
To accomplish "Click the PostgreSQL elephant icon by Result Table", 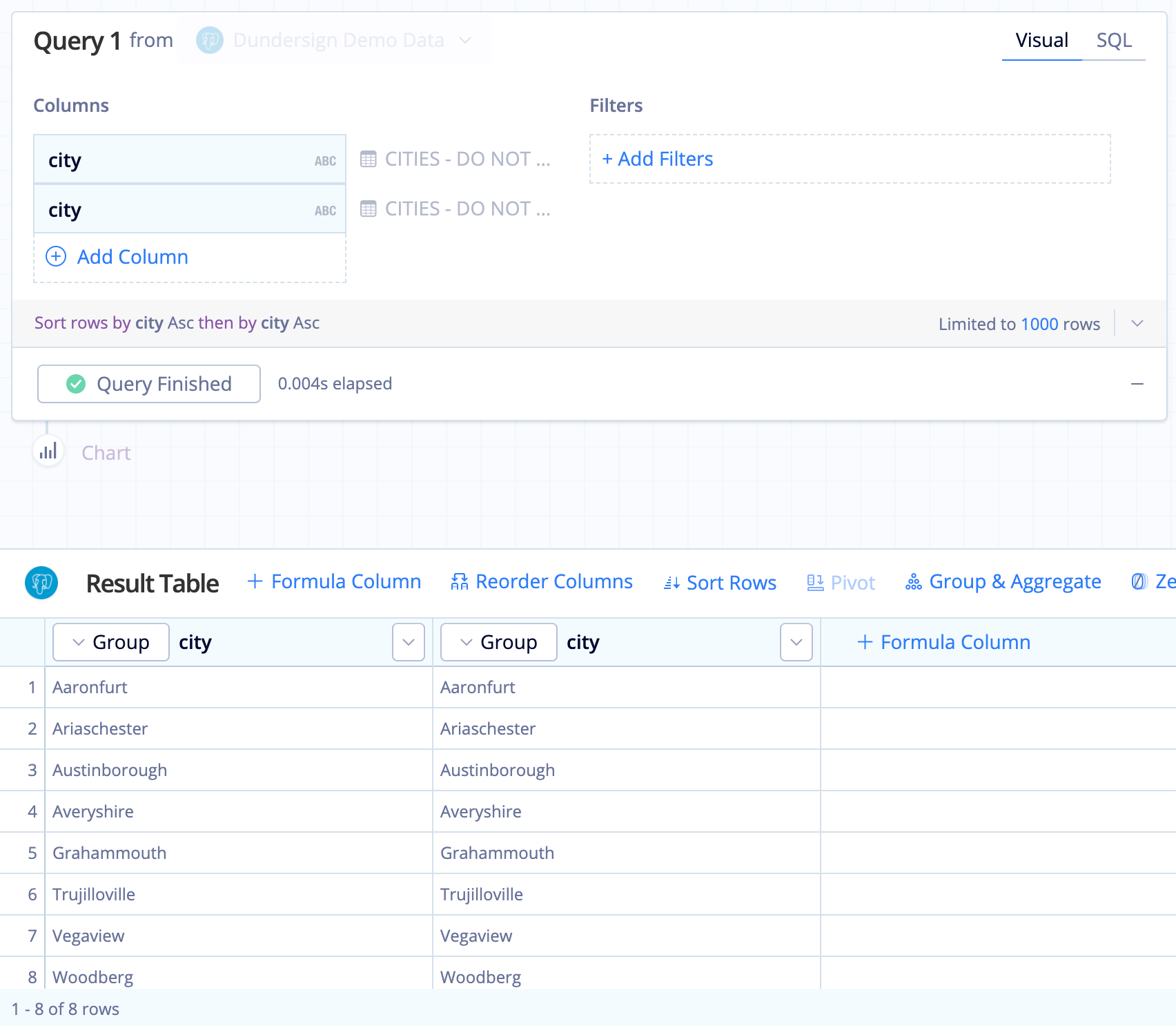I will pos(41,583).
